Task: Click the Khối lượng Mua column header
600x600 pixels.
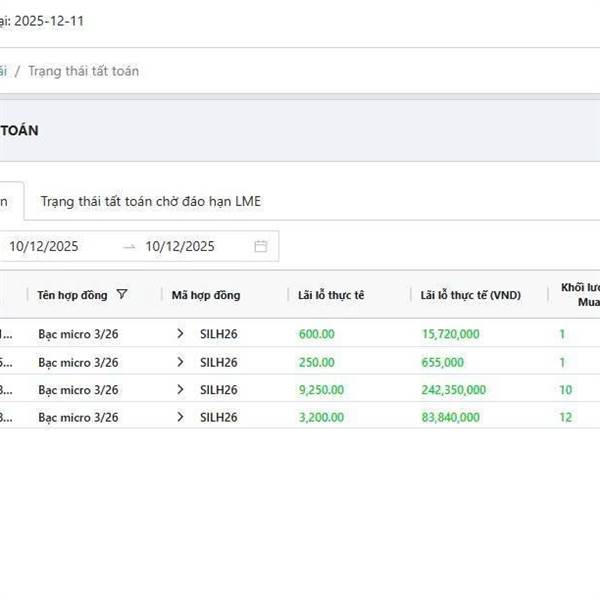Action: click(580, 294)
